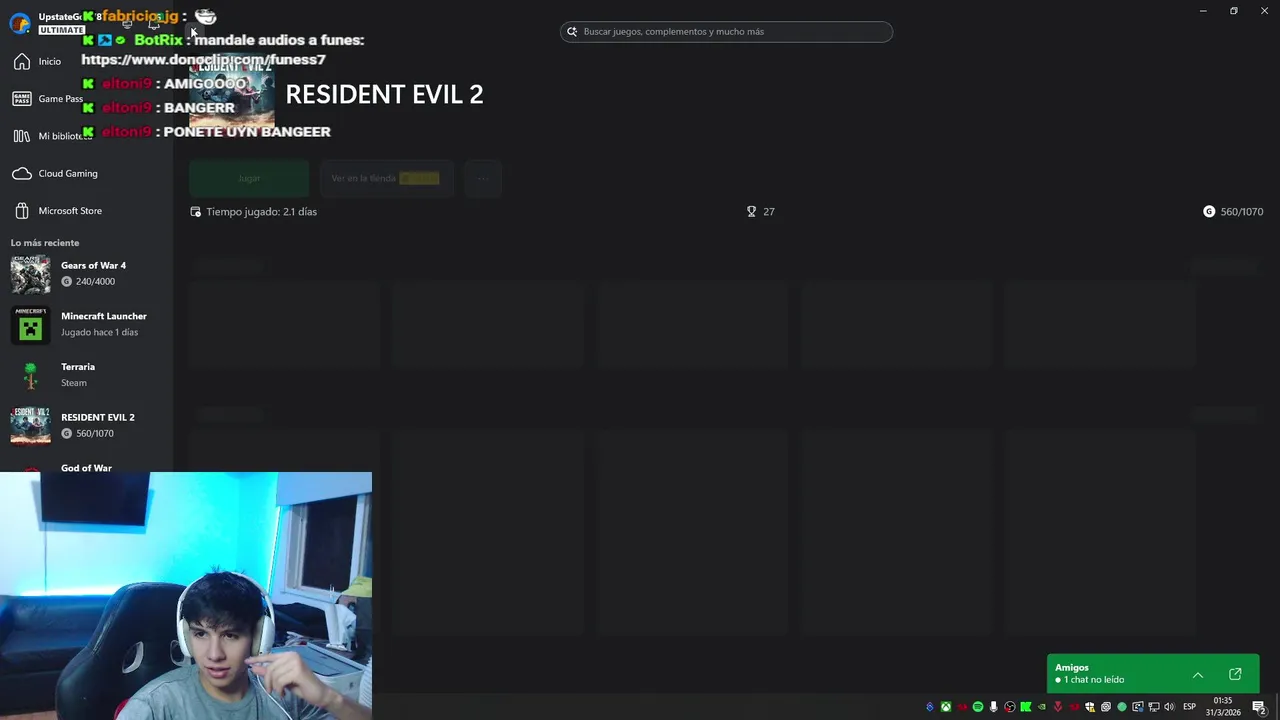Click the Inicio house icon
The height and width of the screenshot is (720, 1280).
(x=22, y=61)
